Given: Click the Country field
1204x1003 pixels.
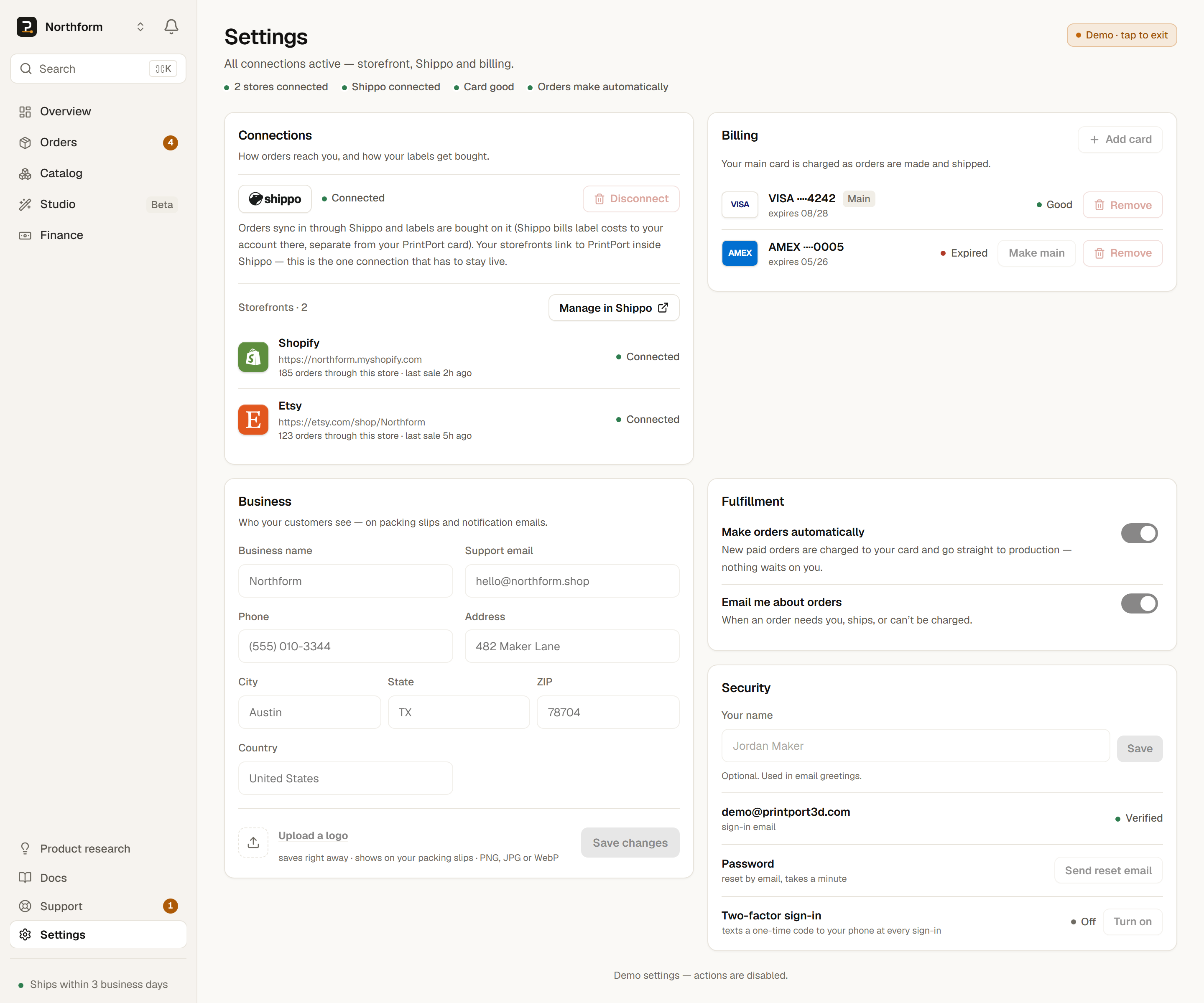Looking at the screenshot, I should [346, 778].
